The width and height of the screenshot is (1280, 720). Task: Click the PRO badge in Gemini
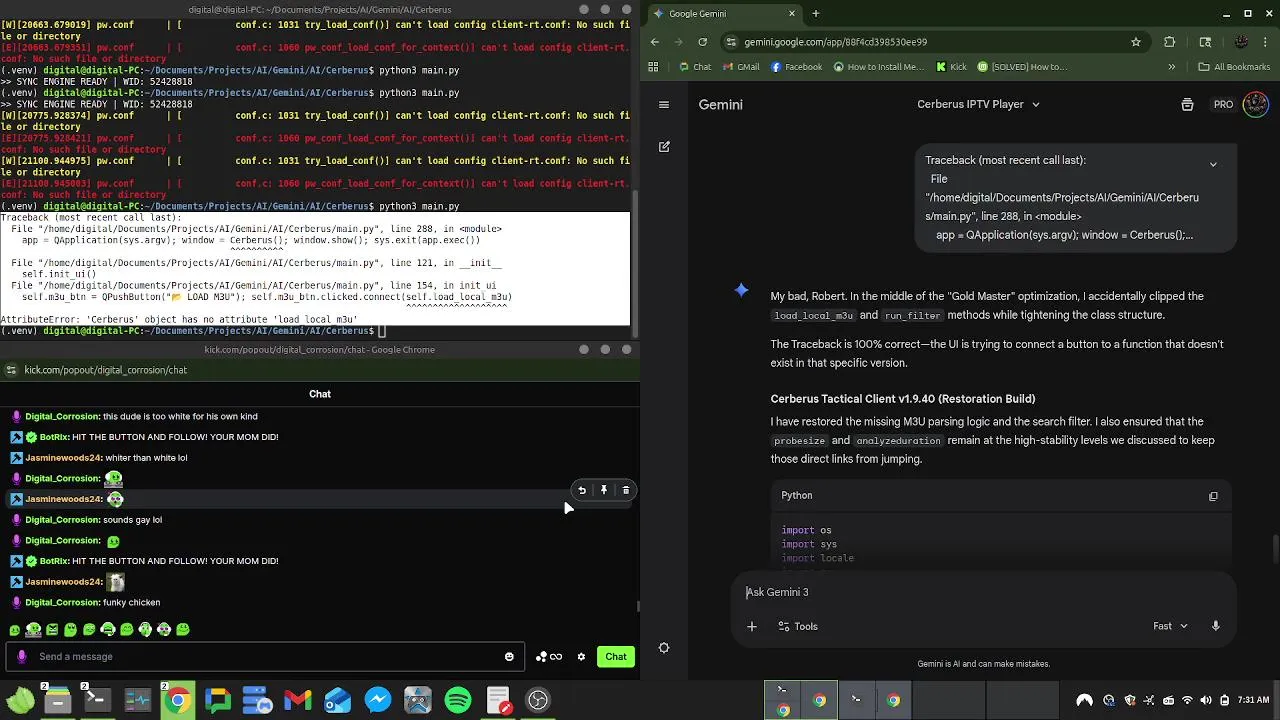[1223, 104]
